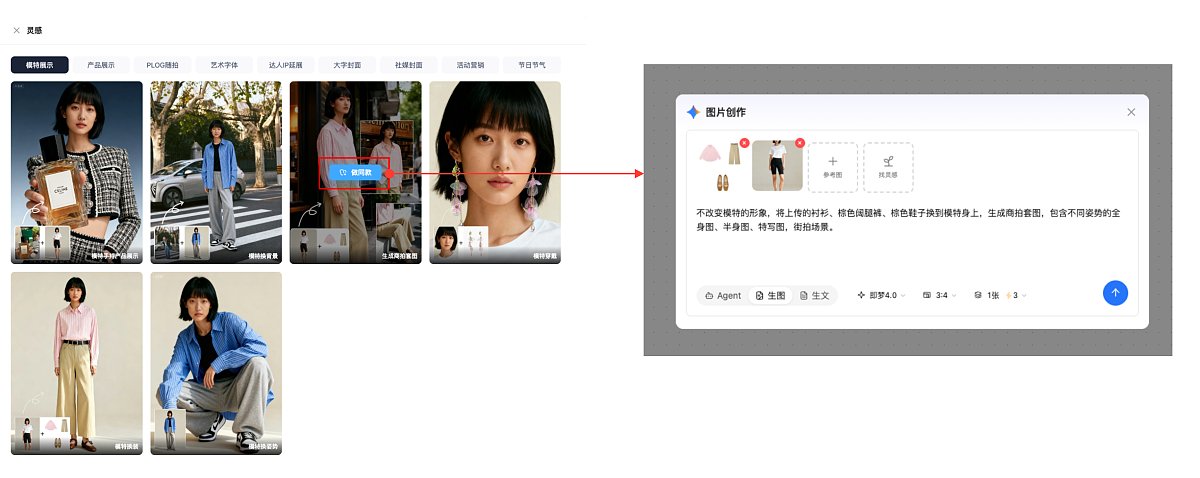Open the 3:4 aspect ratio dropdown
Image resolution: width=1200 pixels, height=478 pixels.
[x=940, y=295]
